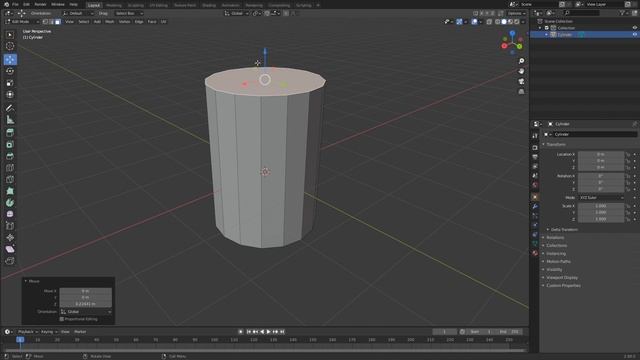The height and width of the screenshot is (360, 640).
Task: Click the Play animation button
Action: pyautogui.click(x=269, y=332)
